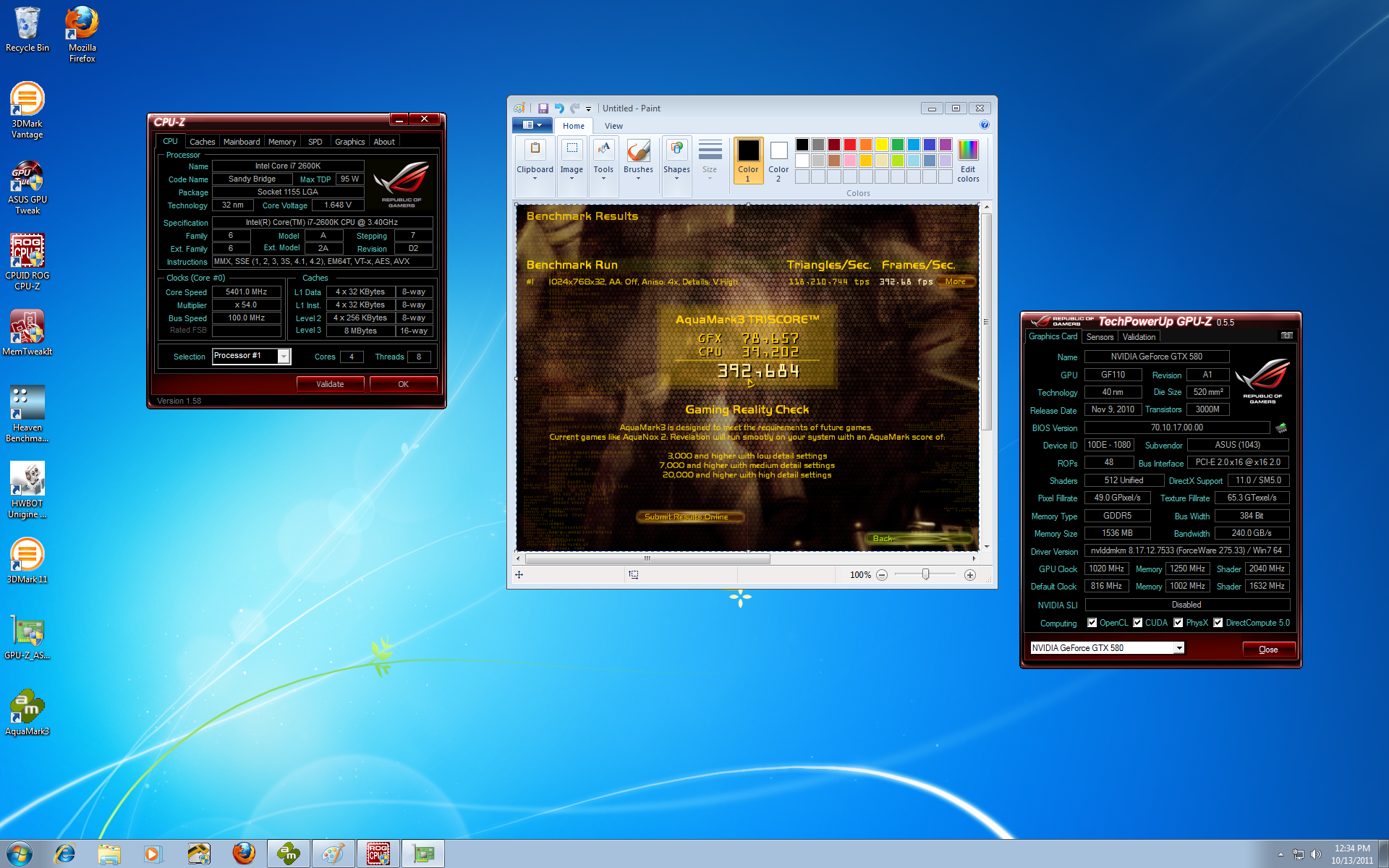Image resolution: width=1389 pixels, height=868 pixels.
Task: Click the zoom in plus button in Paint
Action: (x=970, y=575)
